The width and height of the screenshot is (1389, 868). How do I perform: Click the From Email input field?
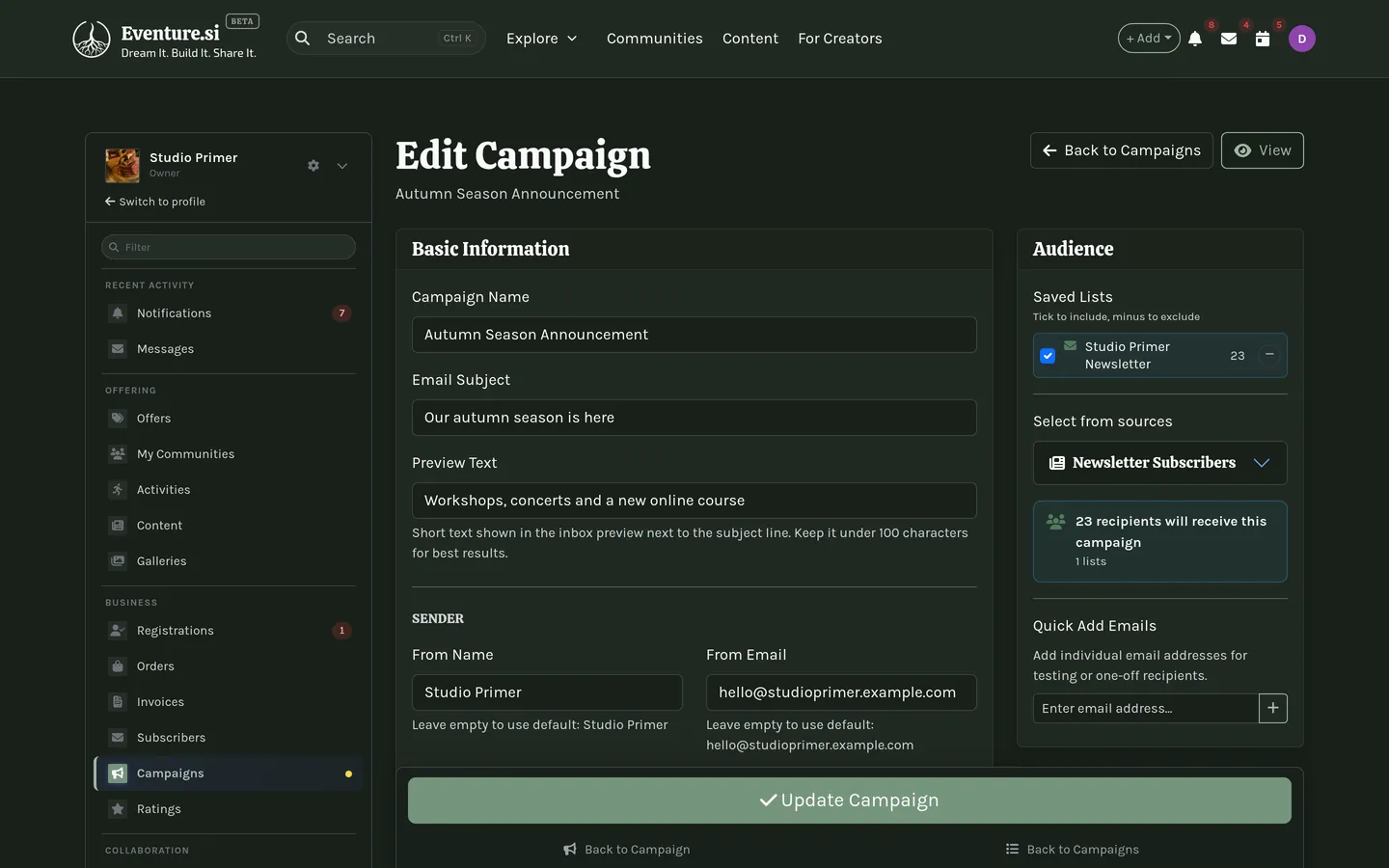(841, 692)
